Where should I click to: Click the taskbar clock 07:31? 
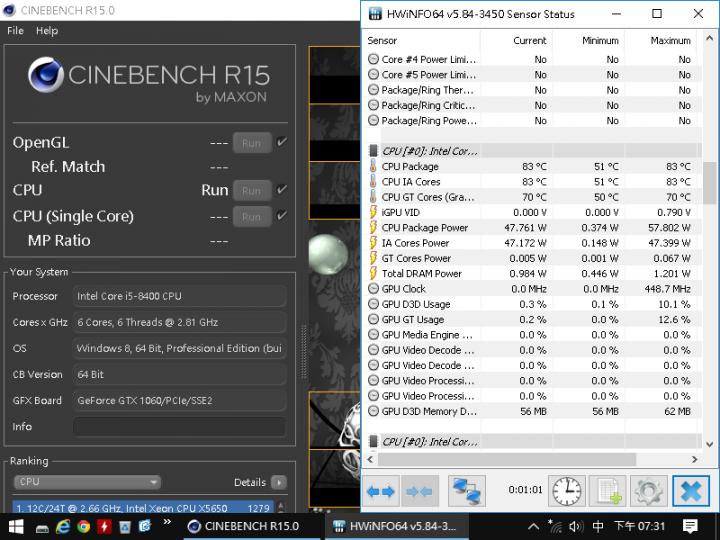coord(640,526)
